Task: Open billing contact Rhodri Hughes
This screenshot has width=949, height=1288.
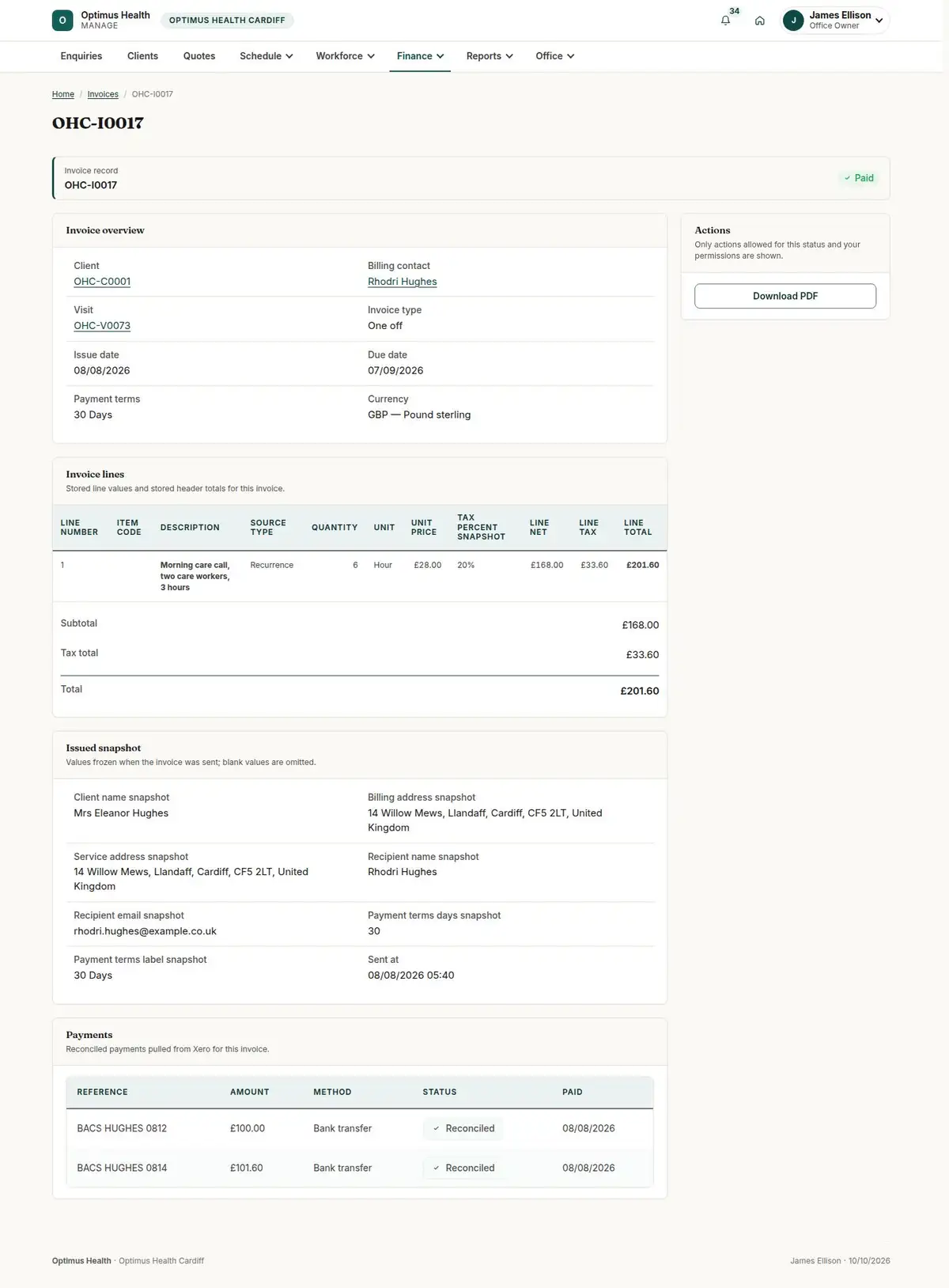Action: pyautogui.click(x=403, y=282)
